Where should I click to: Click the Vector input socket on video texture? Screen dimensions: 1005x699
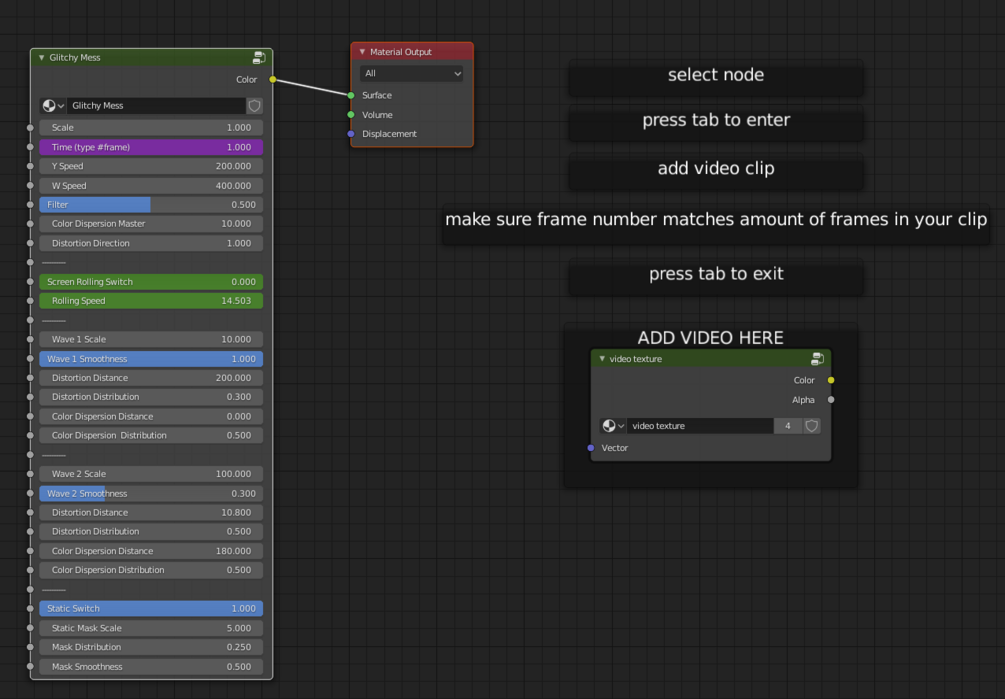pyautogui.click(x=591, y=448)
